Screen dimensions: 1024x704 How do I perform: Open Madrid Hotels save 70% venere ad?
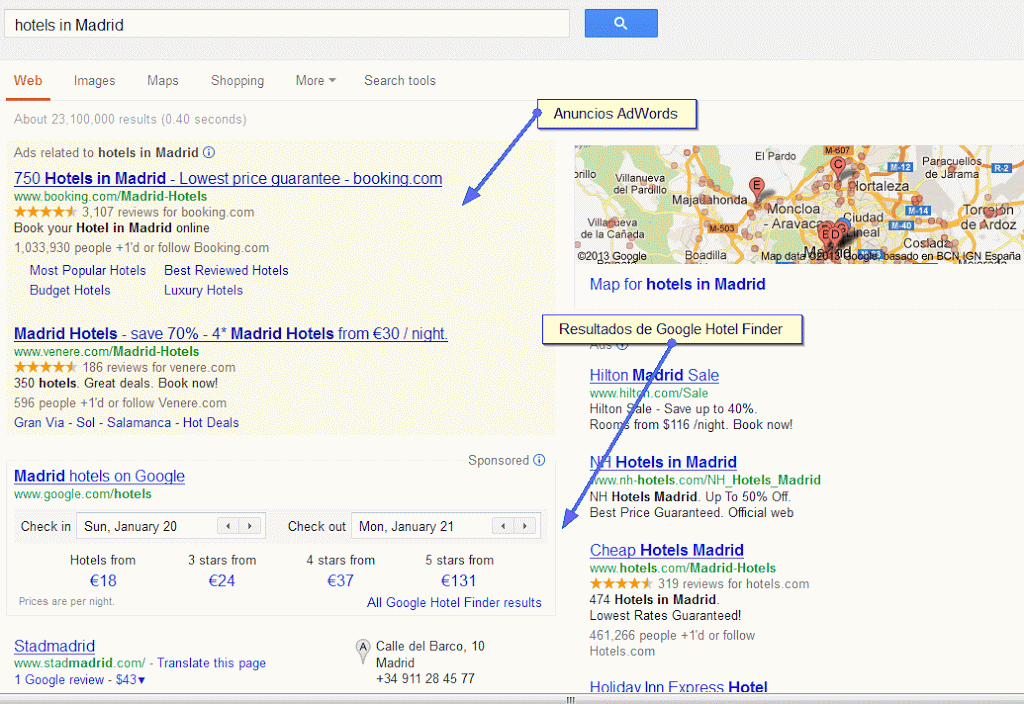tap(231, 333)
